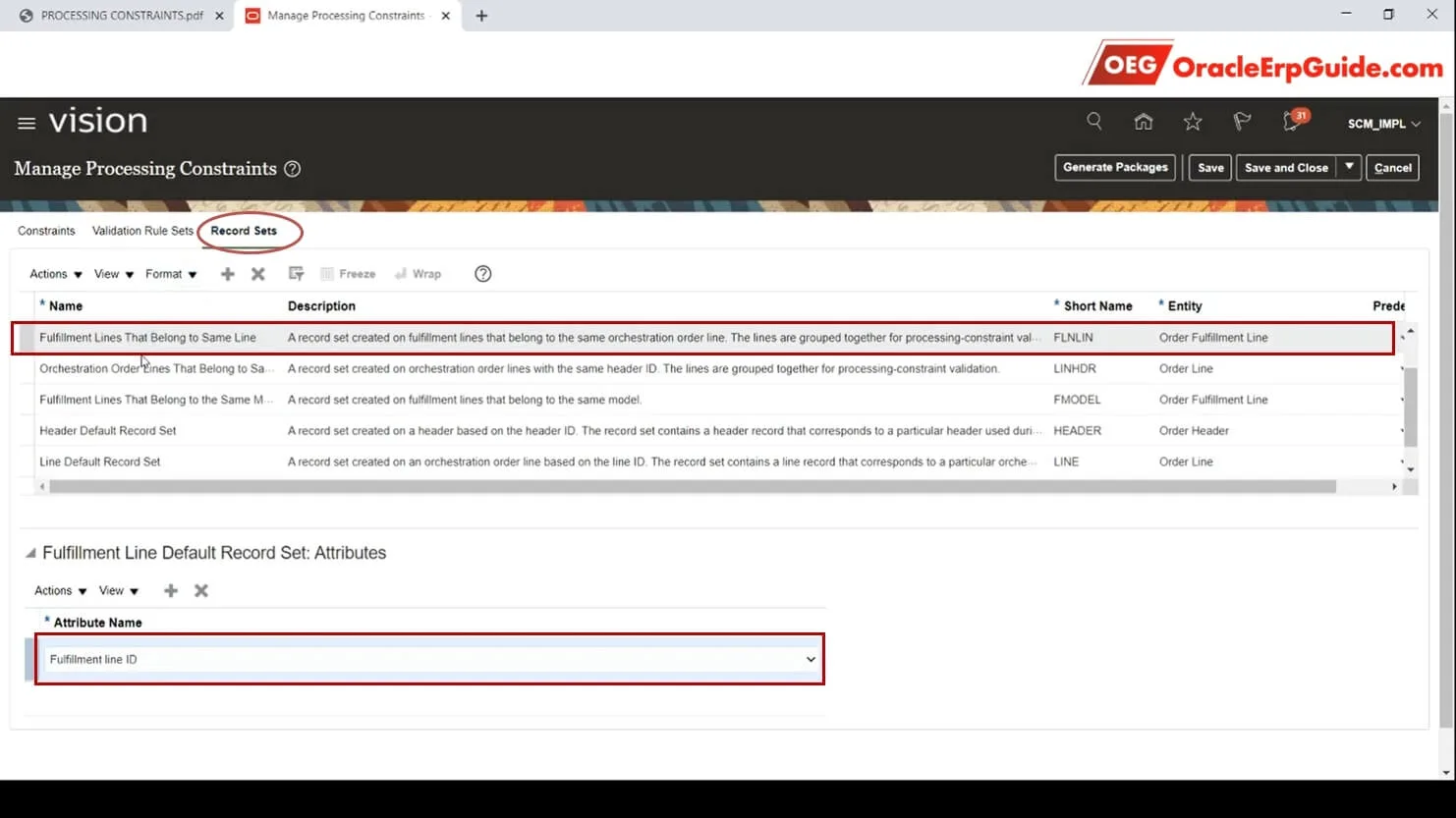Screen dimensions: 1456x818
Task: Click the Save button
Action: pos(1210,167)
